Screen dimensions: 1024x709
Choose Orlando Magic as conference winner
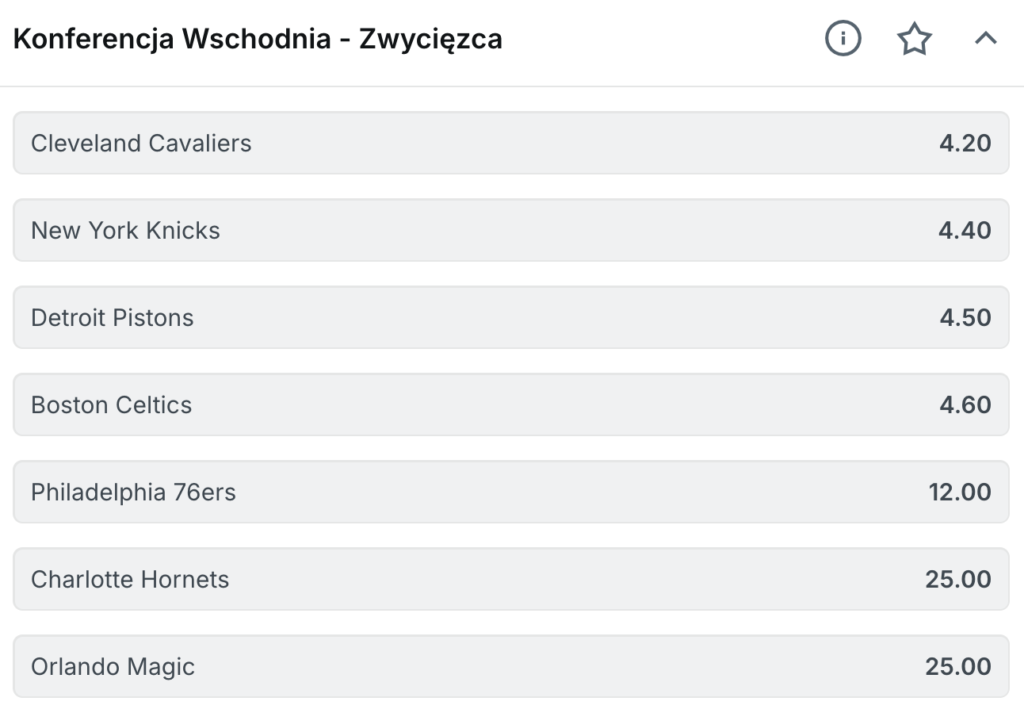510,666
